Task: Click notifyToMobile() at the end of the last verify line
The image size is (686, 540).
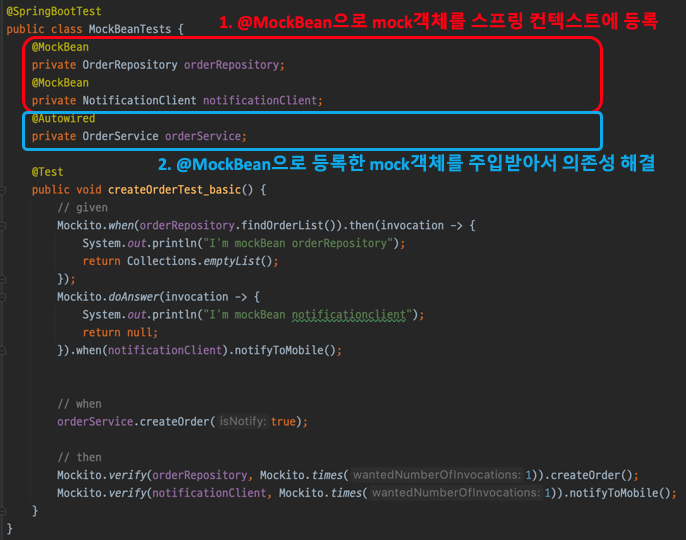Action: 620,493
